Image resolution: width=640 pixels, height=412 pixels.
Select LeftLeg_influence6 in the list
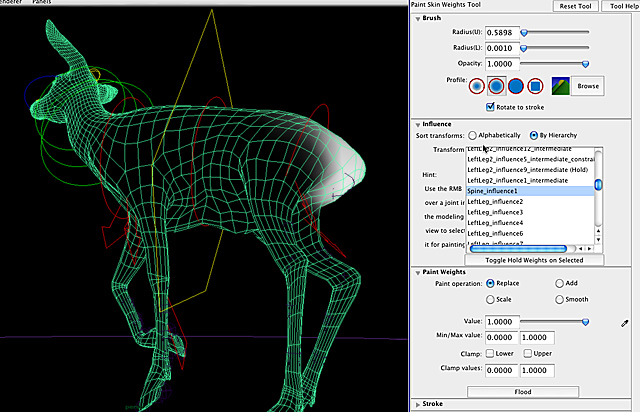[x=530, y=234]
